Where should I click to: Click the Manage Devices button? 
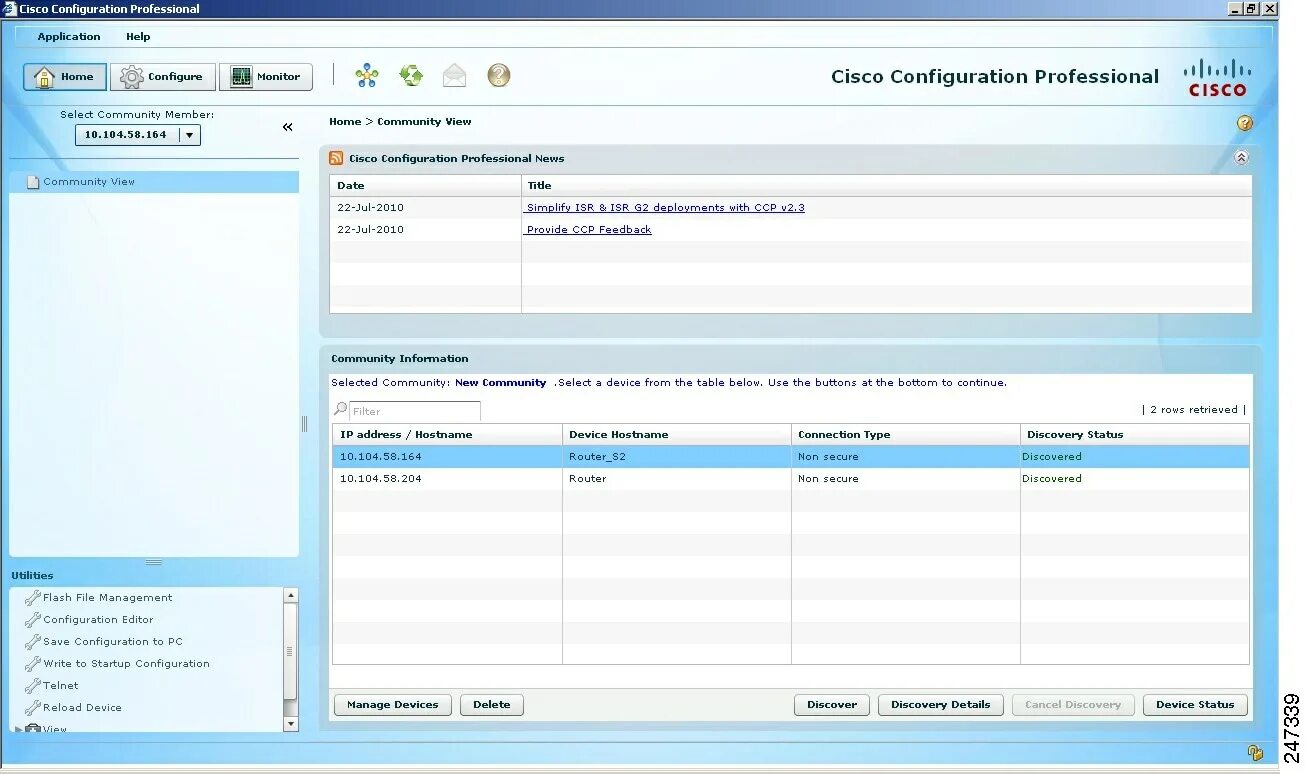tap(393, 705)
